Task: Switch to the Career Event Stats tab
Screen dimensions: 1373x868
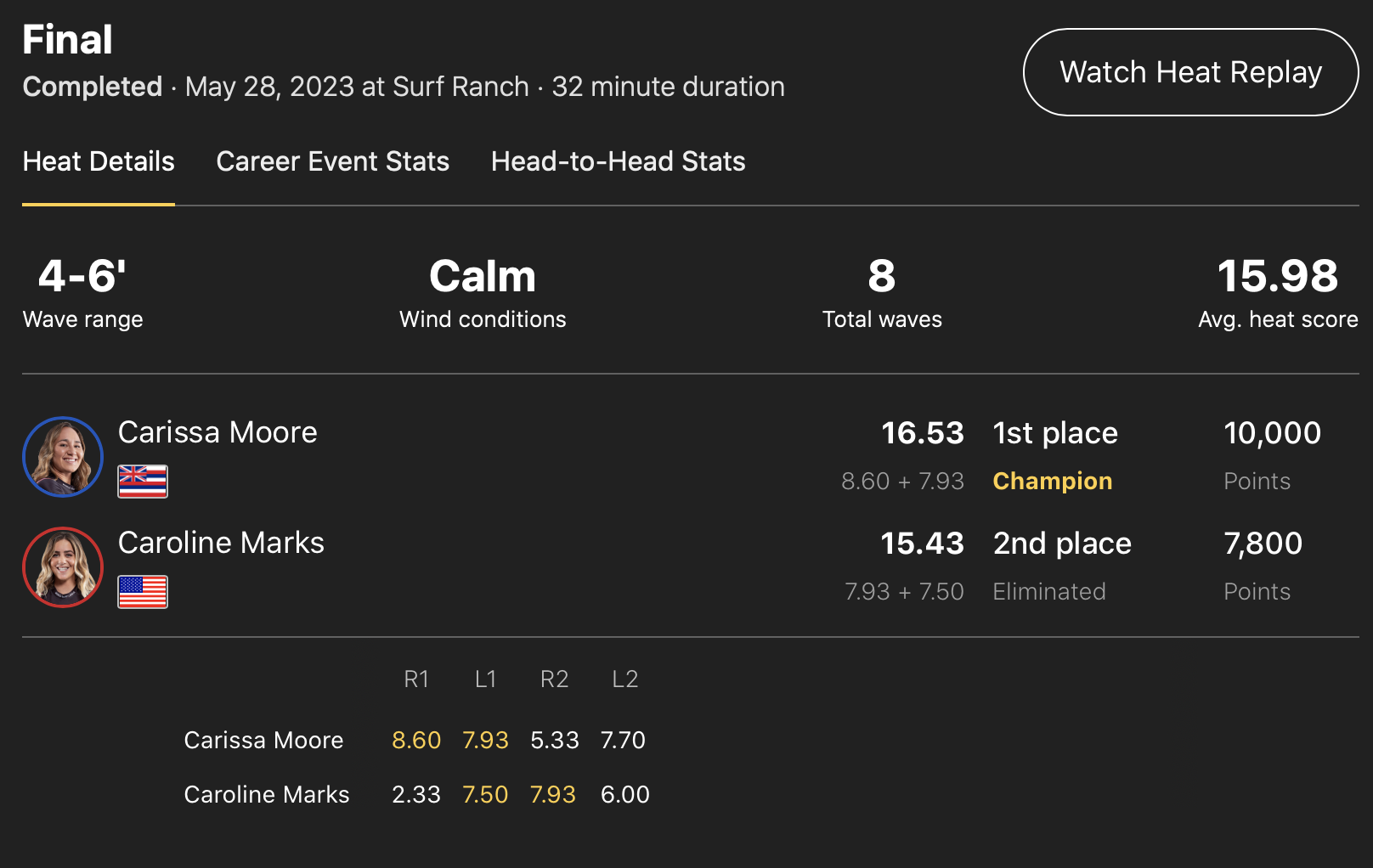Action: point(332,161)
